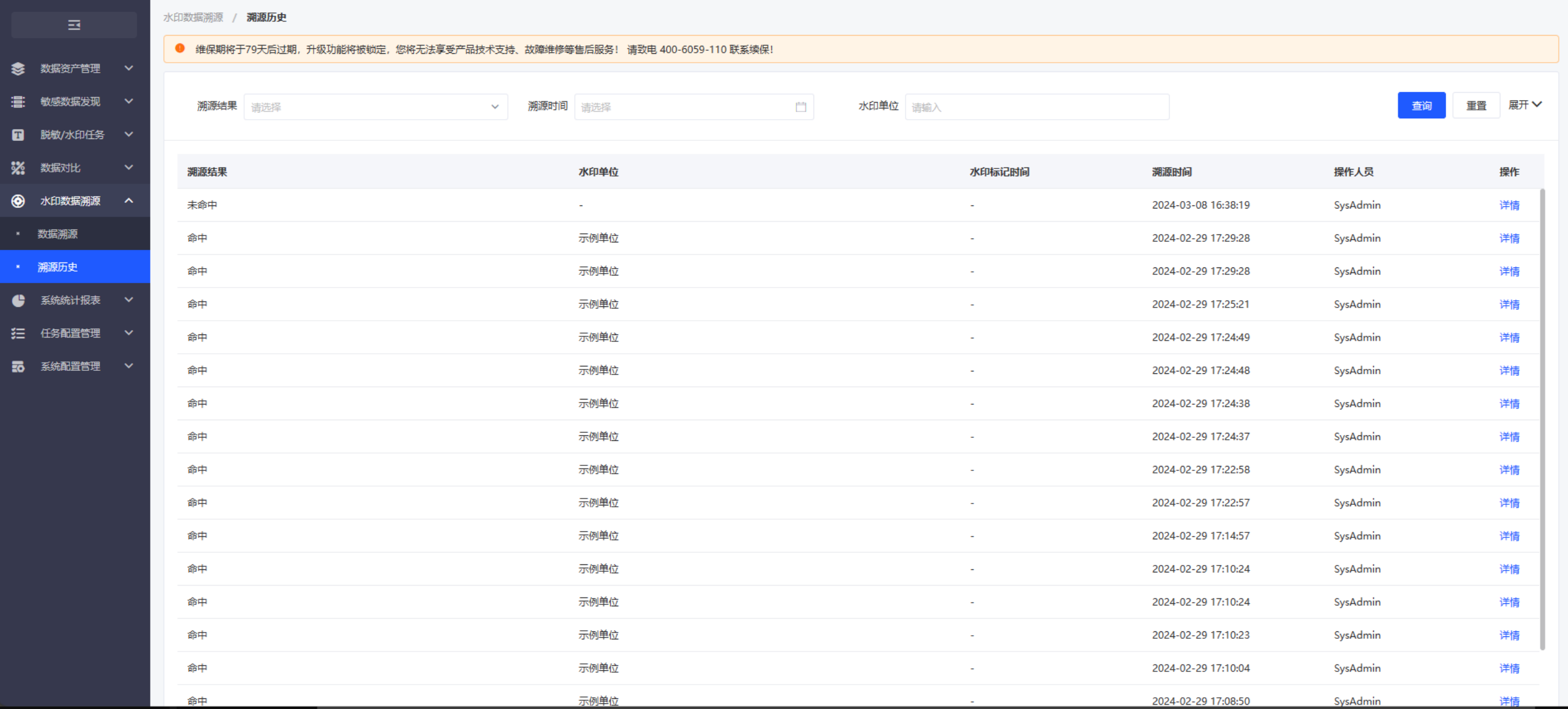Expand more filters with 展开
The image size is (1568, 709).
pos(1525,105)
